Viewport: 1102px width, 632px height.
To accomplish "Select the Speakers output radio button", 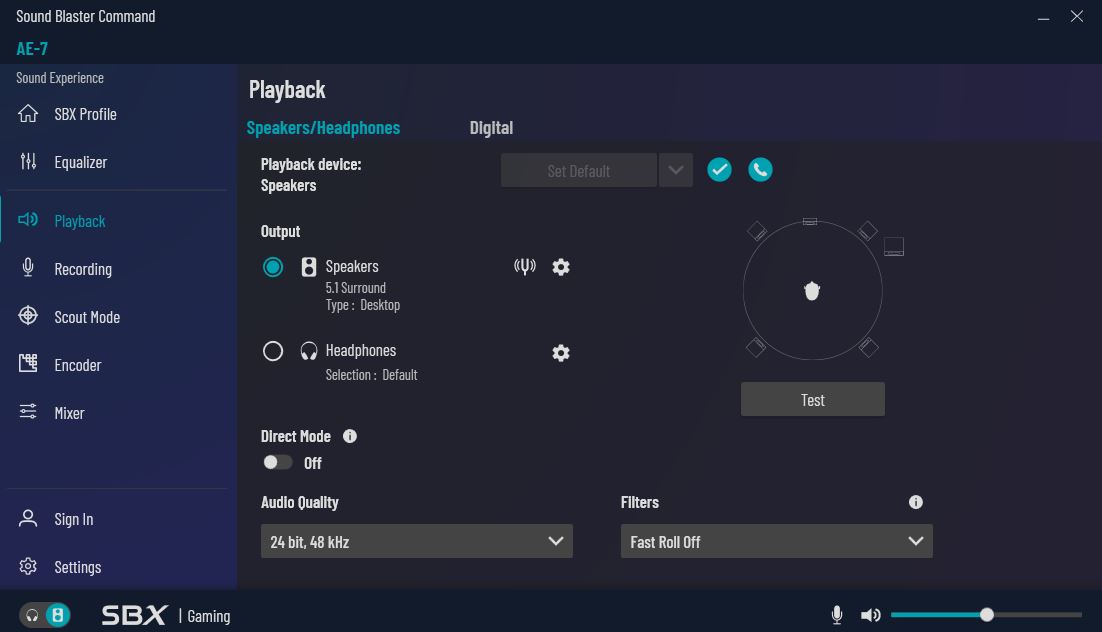I will pyautogui.click(x=273, y=267).
